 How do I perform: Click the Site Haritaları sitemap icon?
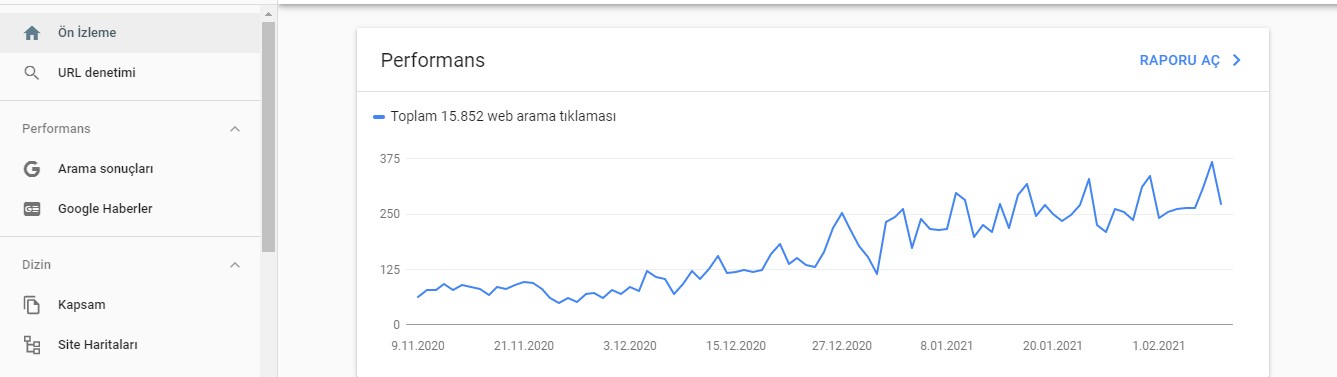(x=32, y=345)
